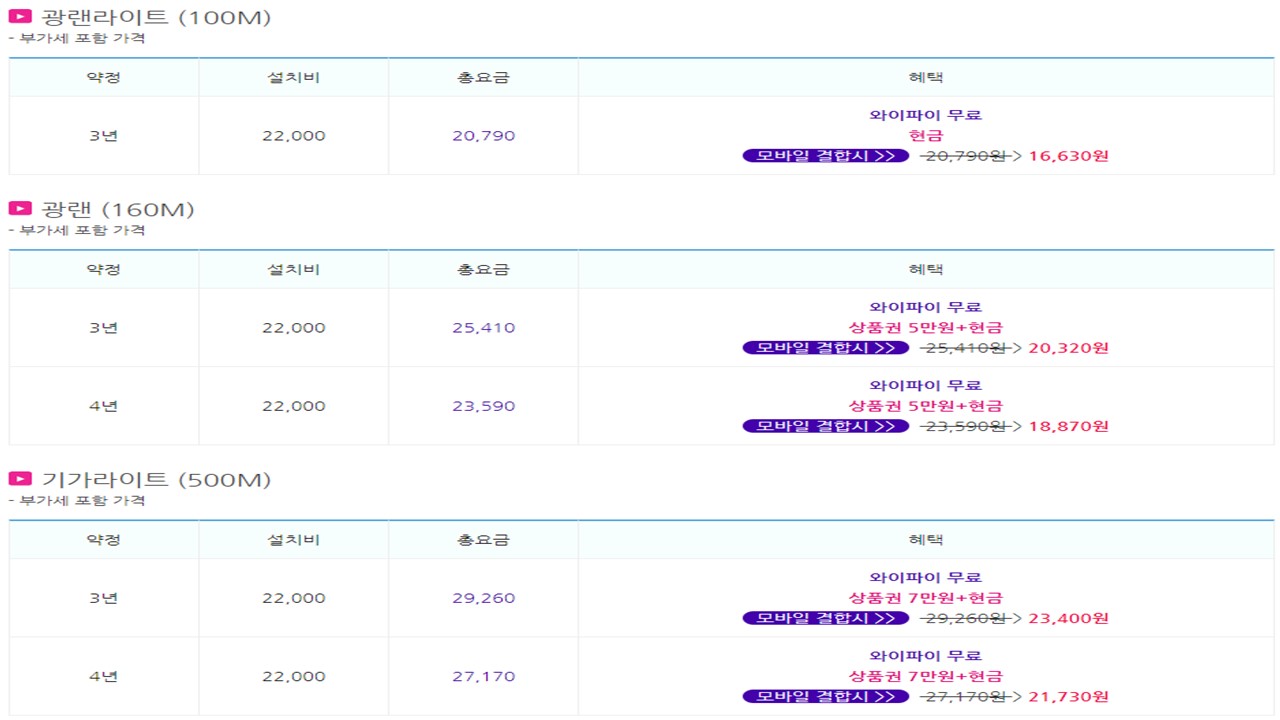The width and height of the screenshot is (1280, 720).
Task: Click 모바일 결합시 button in 광랜 3년 row
Action: click(x=826, y=348)
